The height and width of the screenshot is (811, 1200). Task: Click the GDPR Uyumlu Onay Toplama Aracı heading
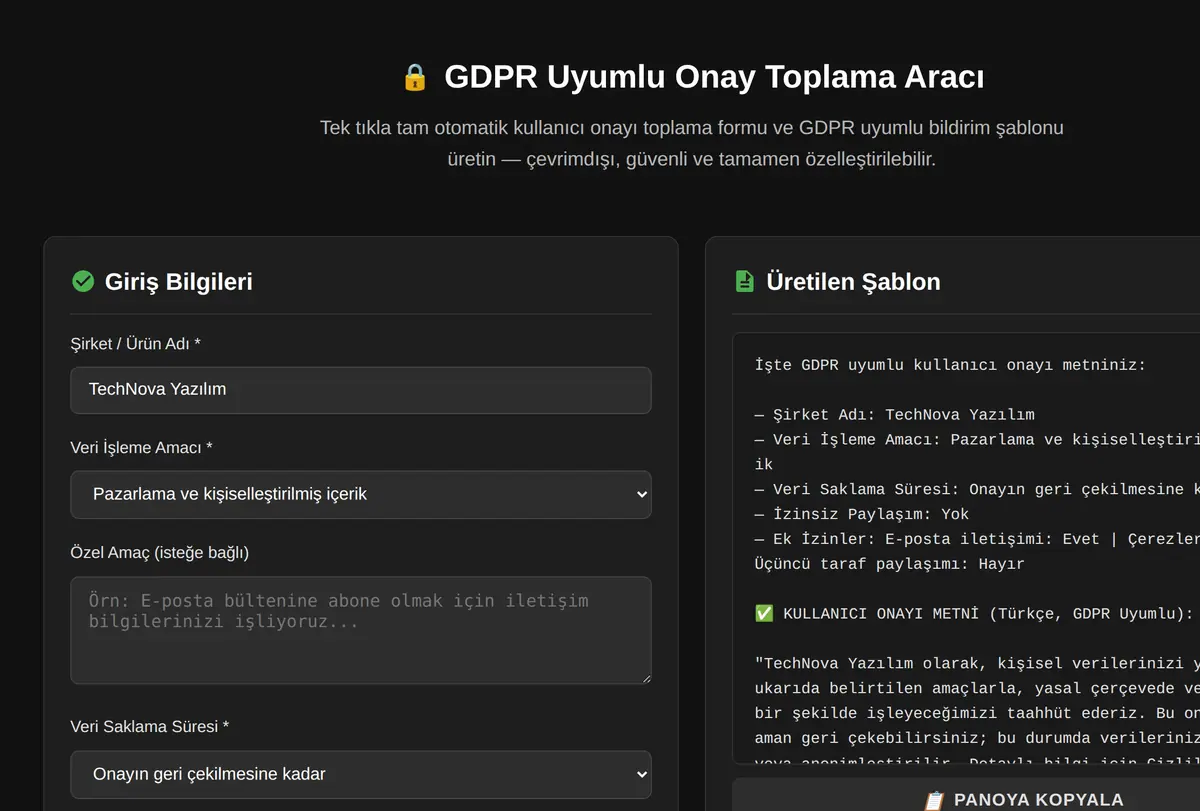[714, 77]
